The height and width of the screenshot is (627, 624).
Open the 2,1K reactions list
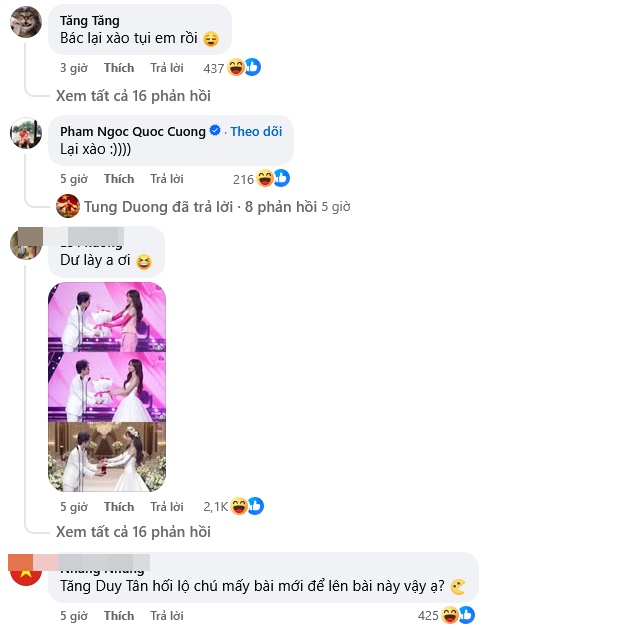[234, 506]
